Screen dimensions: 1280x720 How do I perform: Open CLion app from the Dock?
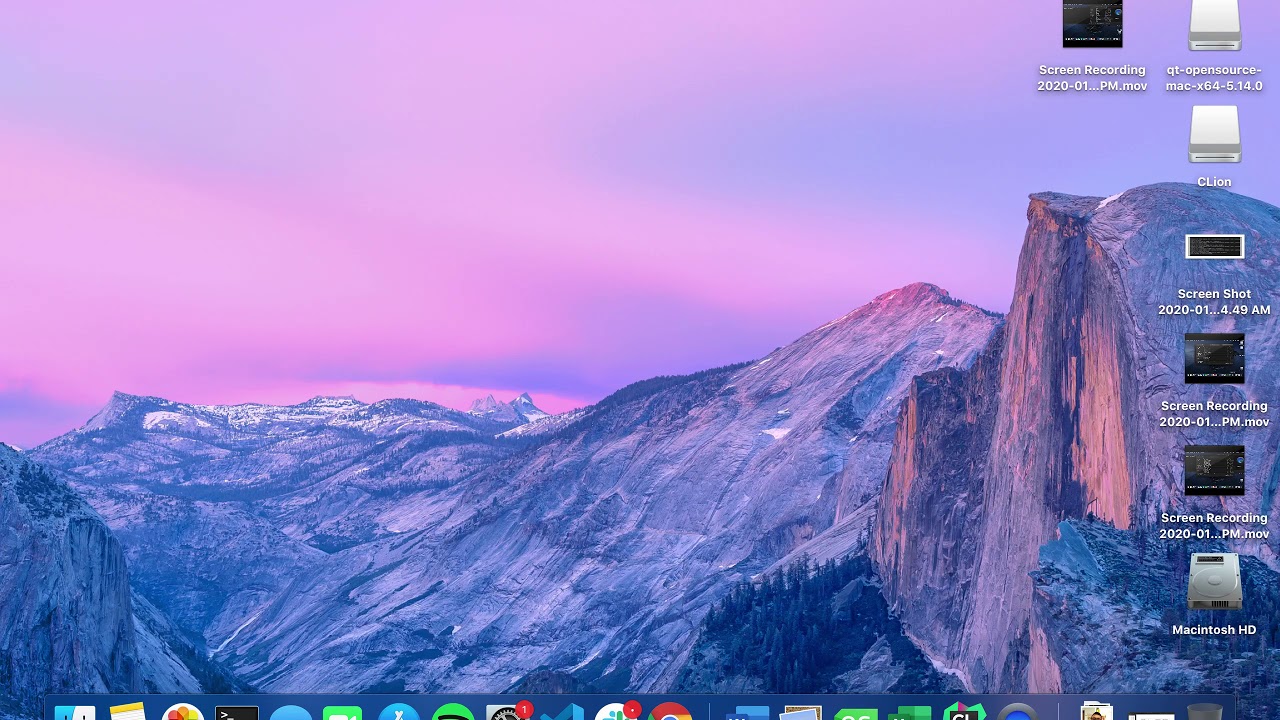click(965, 712)
